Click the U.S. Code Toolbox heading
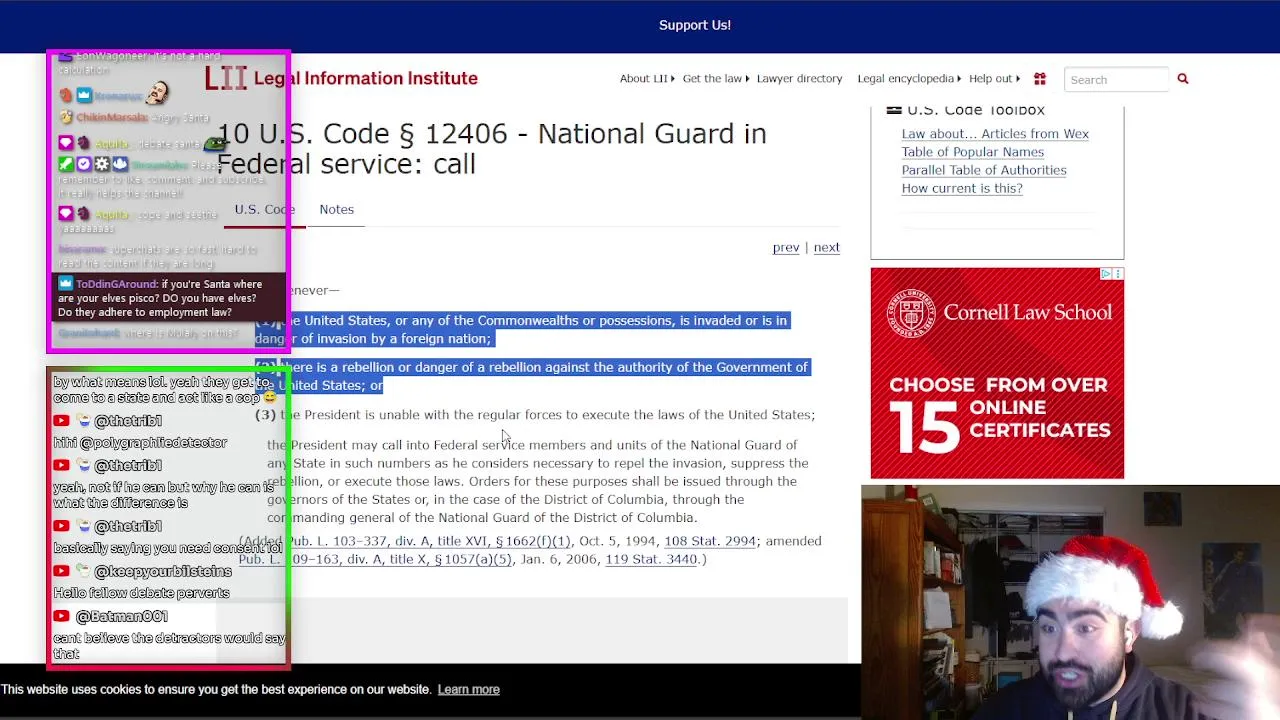 click(975, 110)
